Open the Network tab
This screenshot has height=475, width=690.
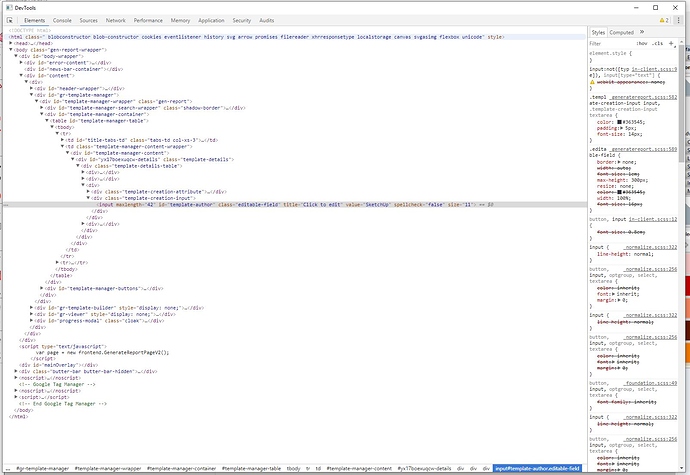[115, 20]
